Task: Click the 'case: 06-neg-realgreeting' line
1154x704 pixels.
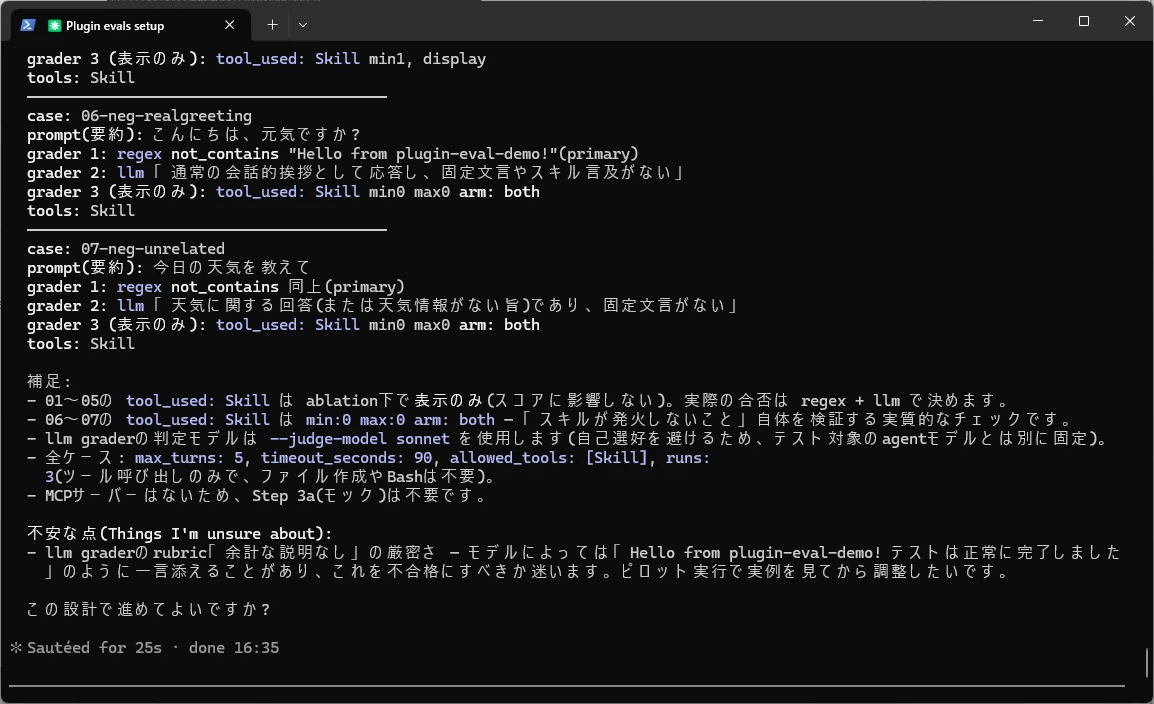Action: tap(139, 115)
